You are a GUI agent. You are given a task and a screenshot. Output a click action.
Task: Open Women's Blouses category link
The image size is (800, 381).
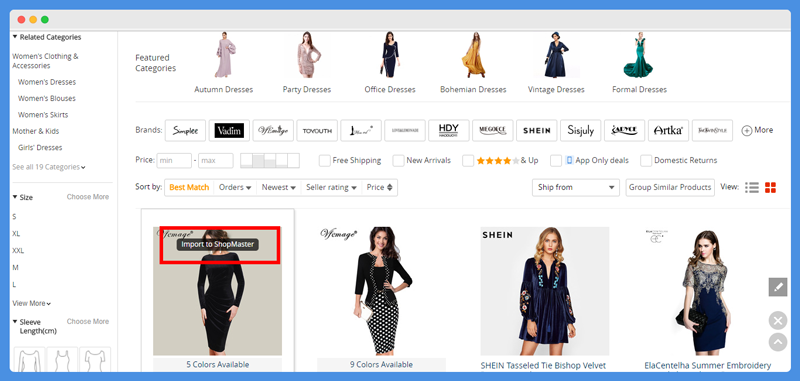point(47,98)
